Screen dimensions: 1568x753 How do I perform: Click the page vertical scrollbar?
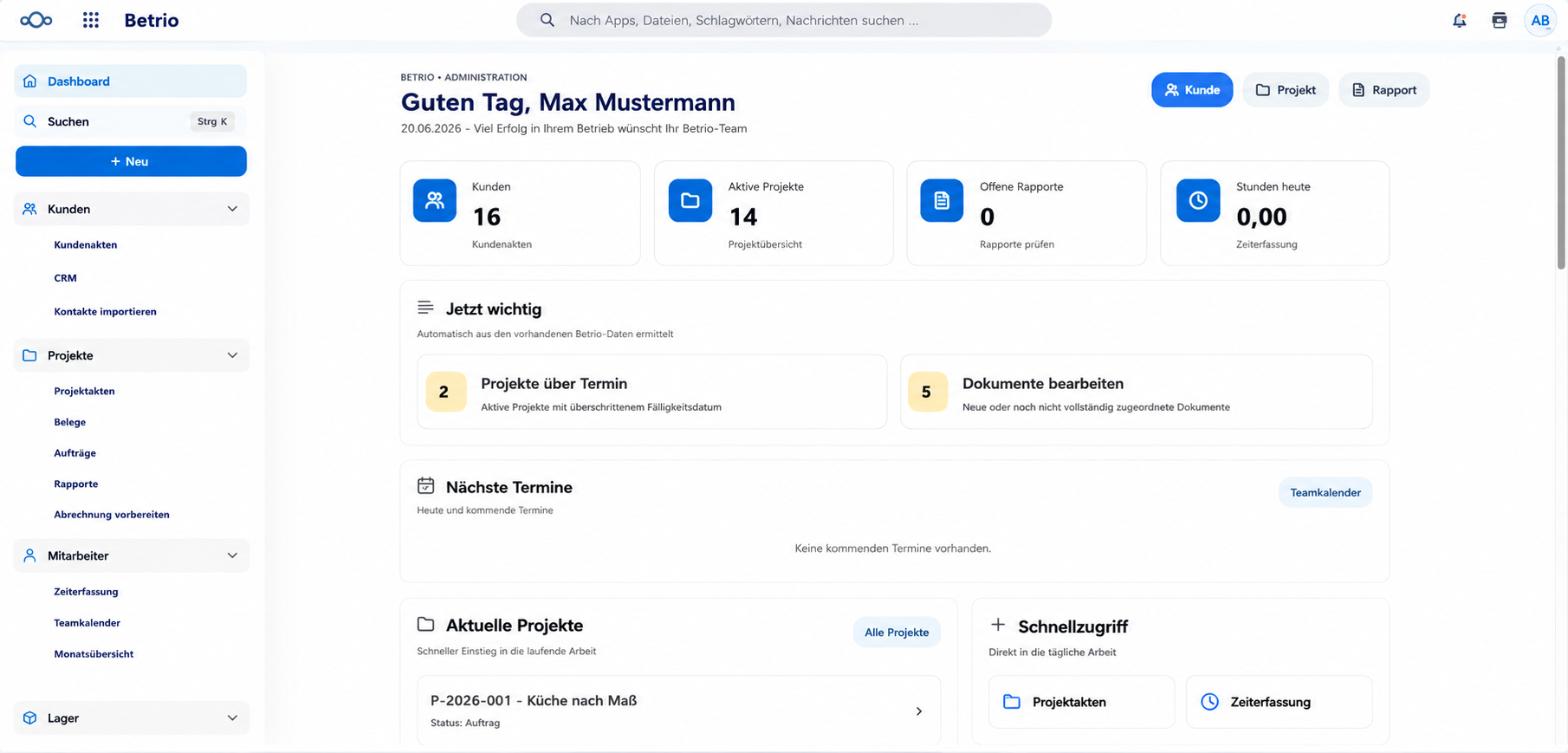[1561, 163]
